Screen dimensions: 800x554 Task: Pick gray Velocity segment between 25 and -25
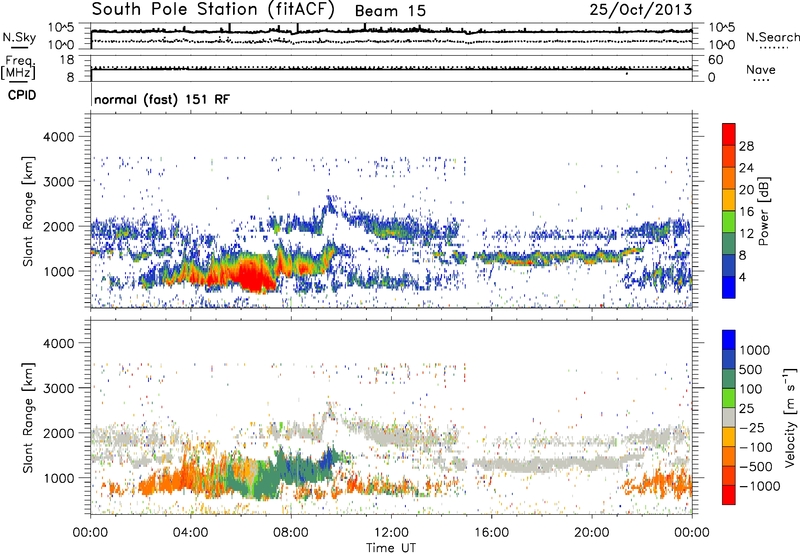click(729, 417)
